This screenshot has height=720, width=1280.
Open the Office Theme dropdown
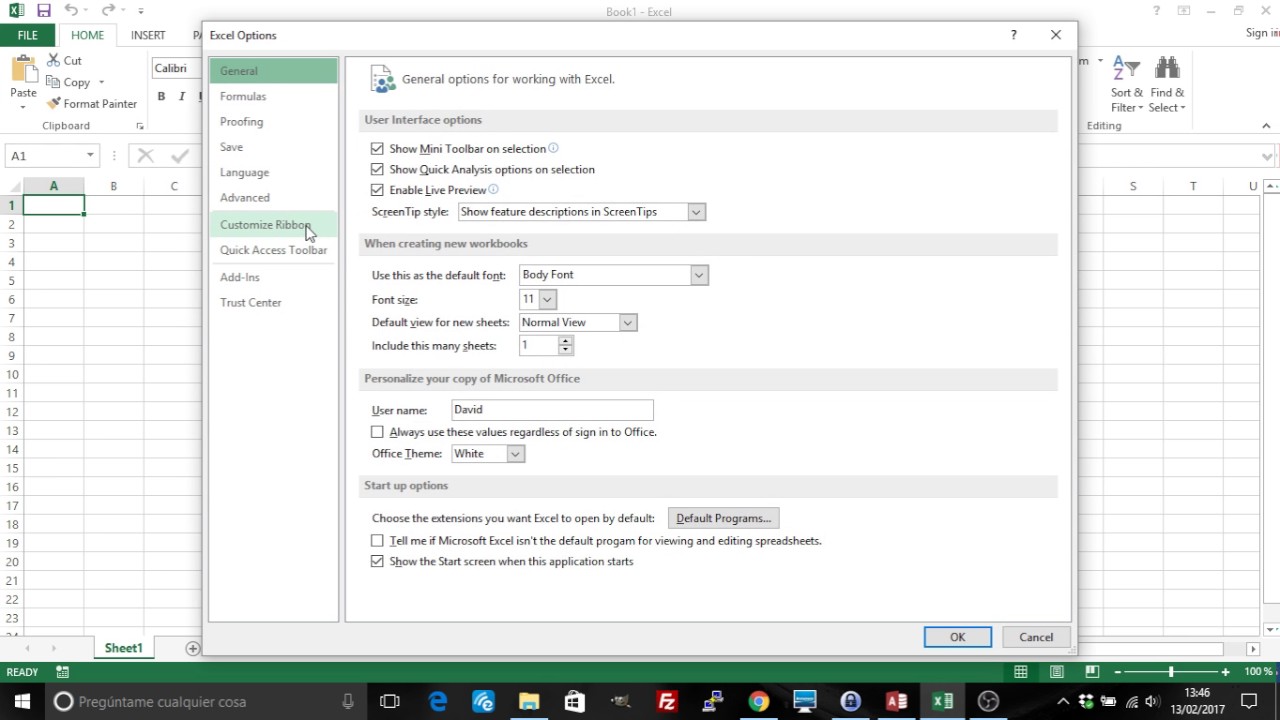pyautogui.click(x=515, y=454)
